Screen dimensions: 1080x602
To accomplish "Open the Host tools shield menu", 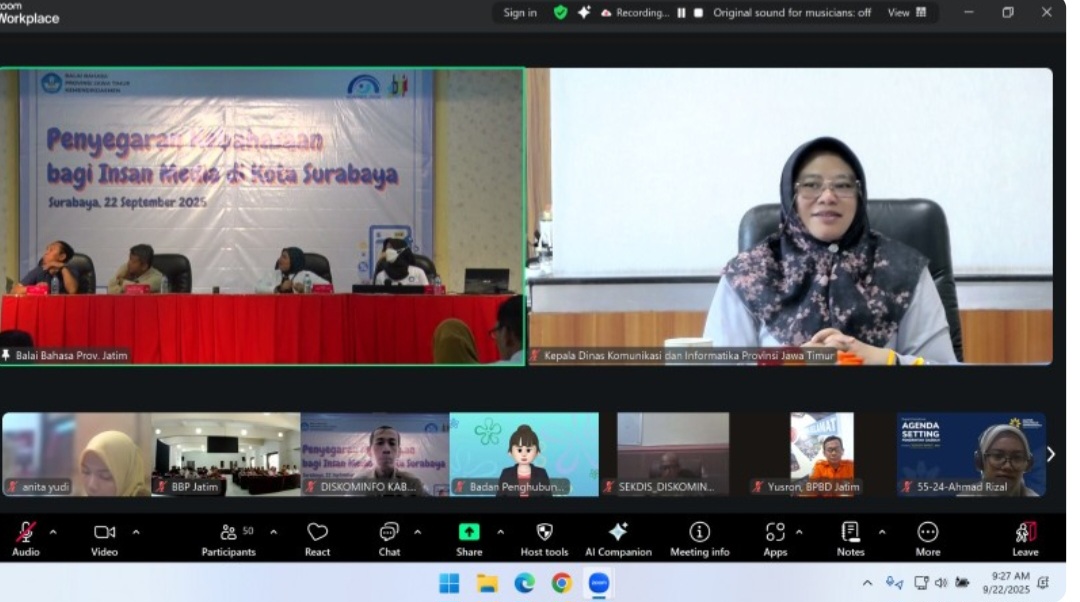I will [544, 539].
